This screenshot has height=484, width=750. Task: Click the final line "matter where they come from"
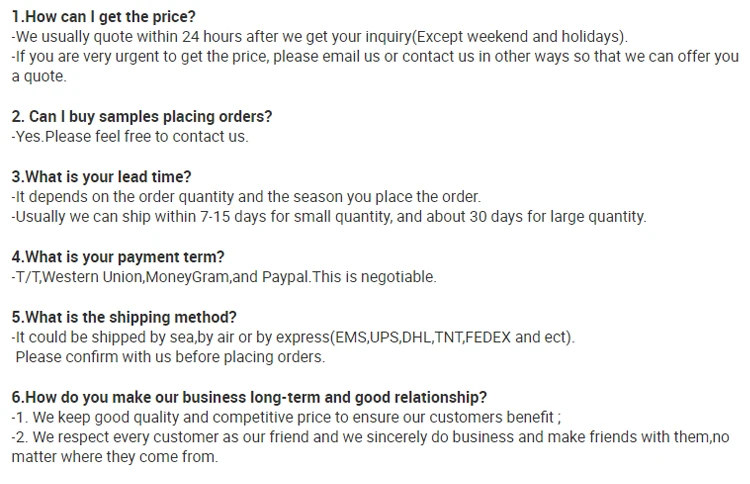pyautogui.click(x=114, y=457)
